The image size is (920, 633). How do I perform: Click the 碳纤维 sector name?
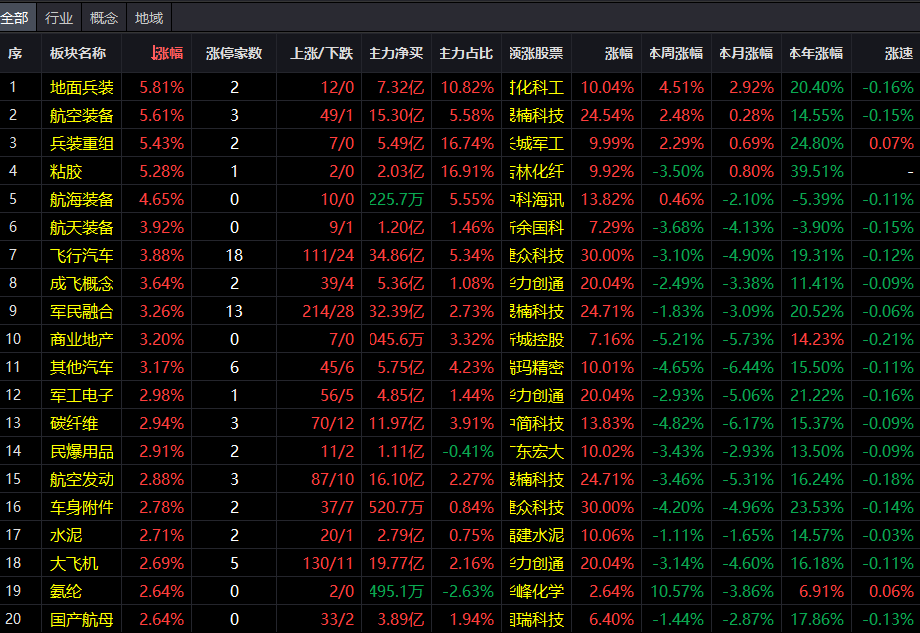pyautogui.click(x=74, y=424)
